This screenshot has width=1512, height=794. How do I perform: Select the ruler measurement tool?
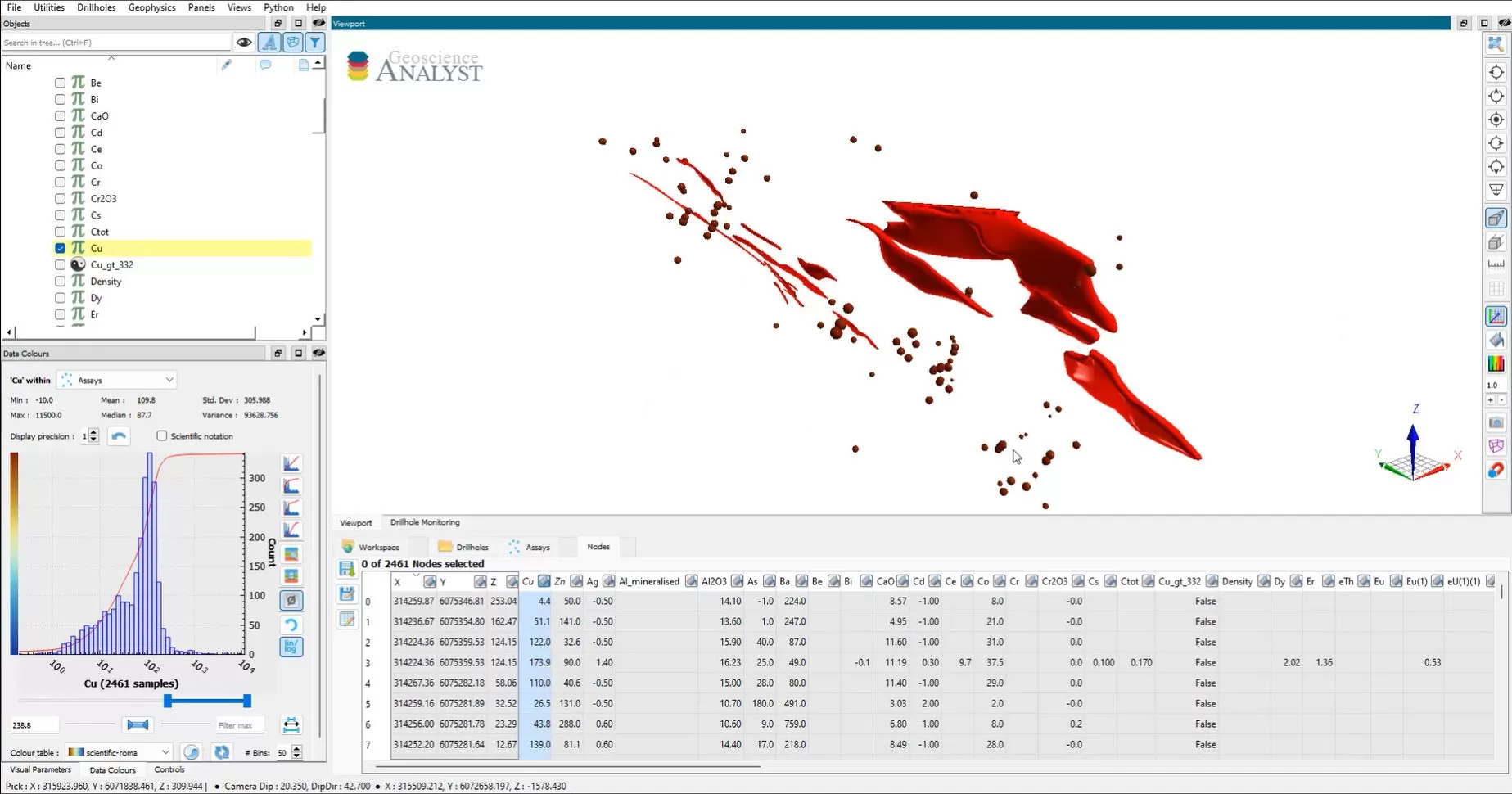point(1496,264)
